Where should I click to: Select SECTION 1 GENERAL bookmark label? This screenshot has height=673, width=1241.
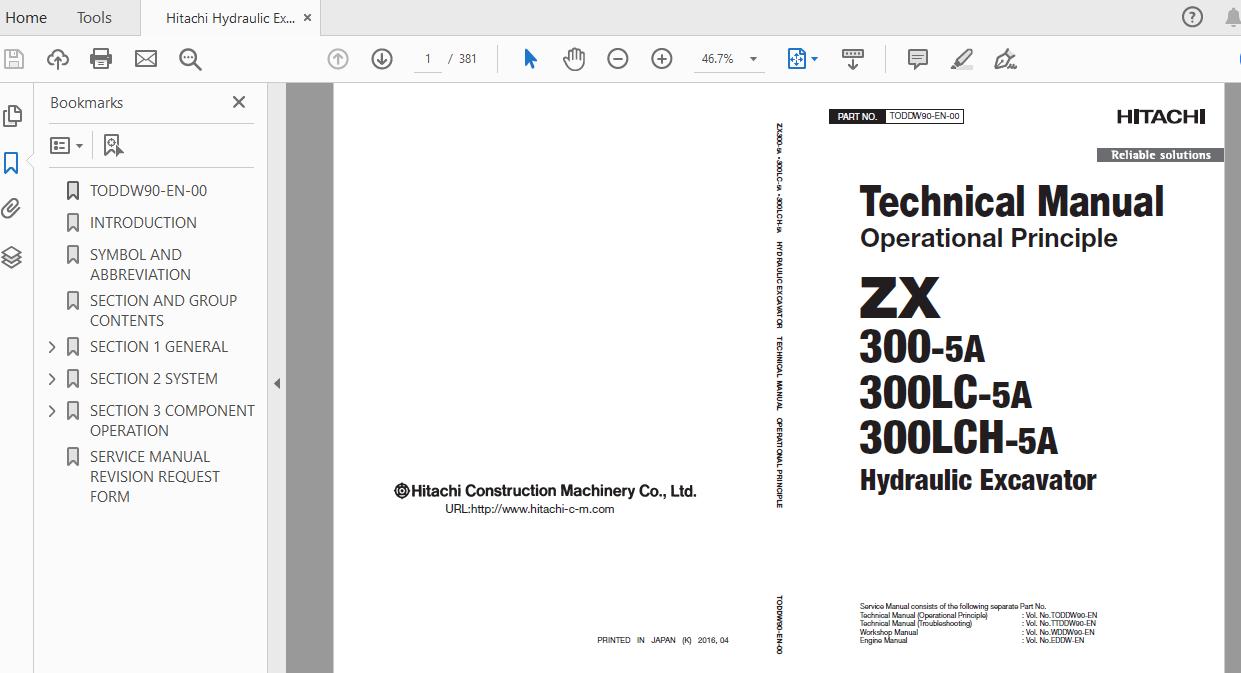(159, 347)
